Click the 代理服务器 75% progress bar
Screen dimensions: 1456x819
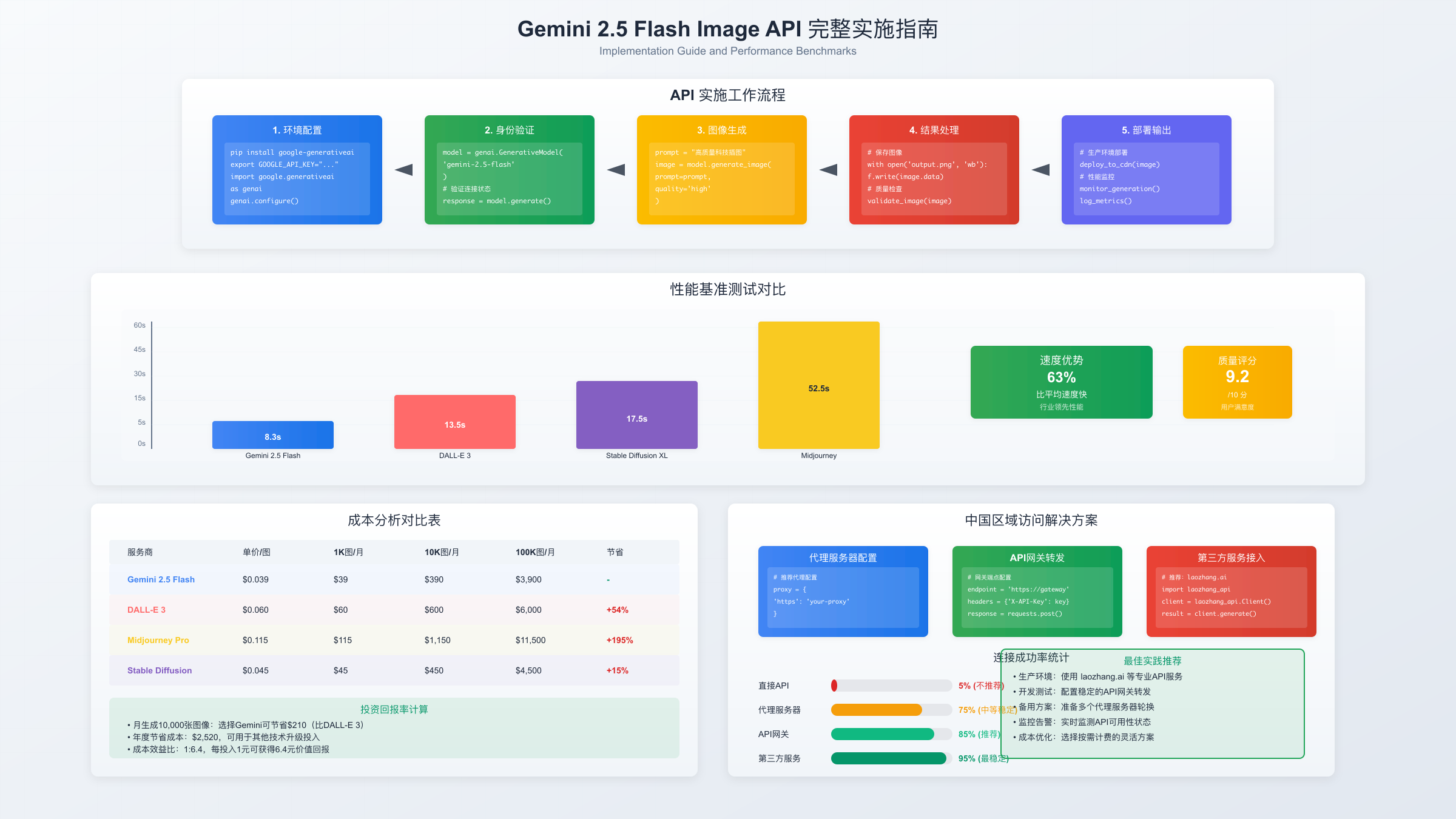[x=892, y=710]
